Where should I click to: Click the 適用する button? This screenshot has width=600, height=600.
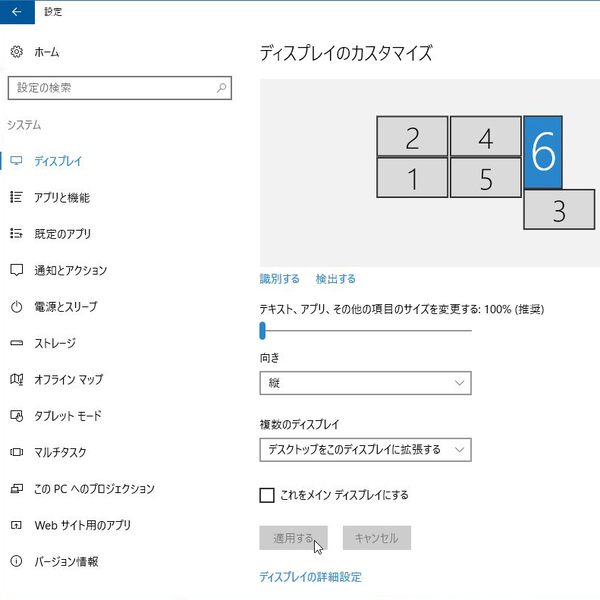pyautogui.click(x=293, y=538)
